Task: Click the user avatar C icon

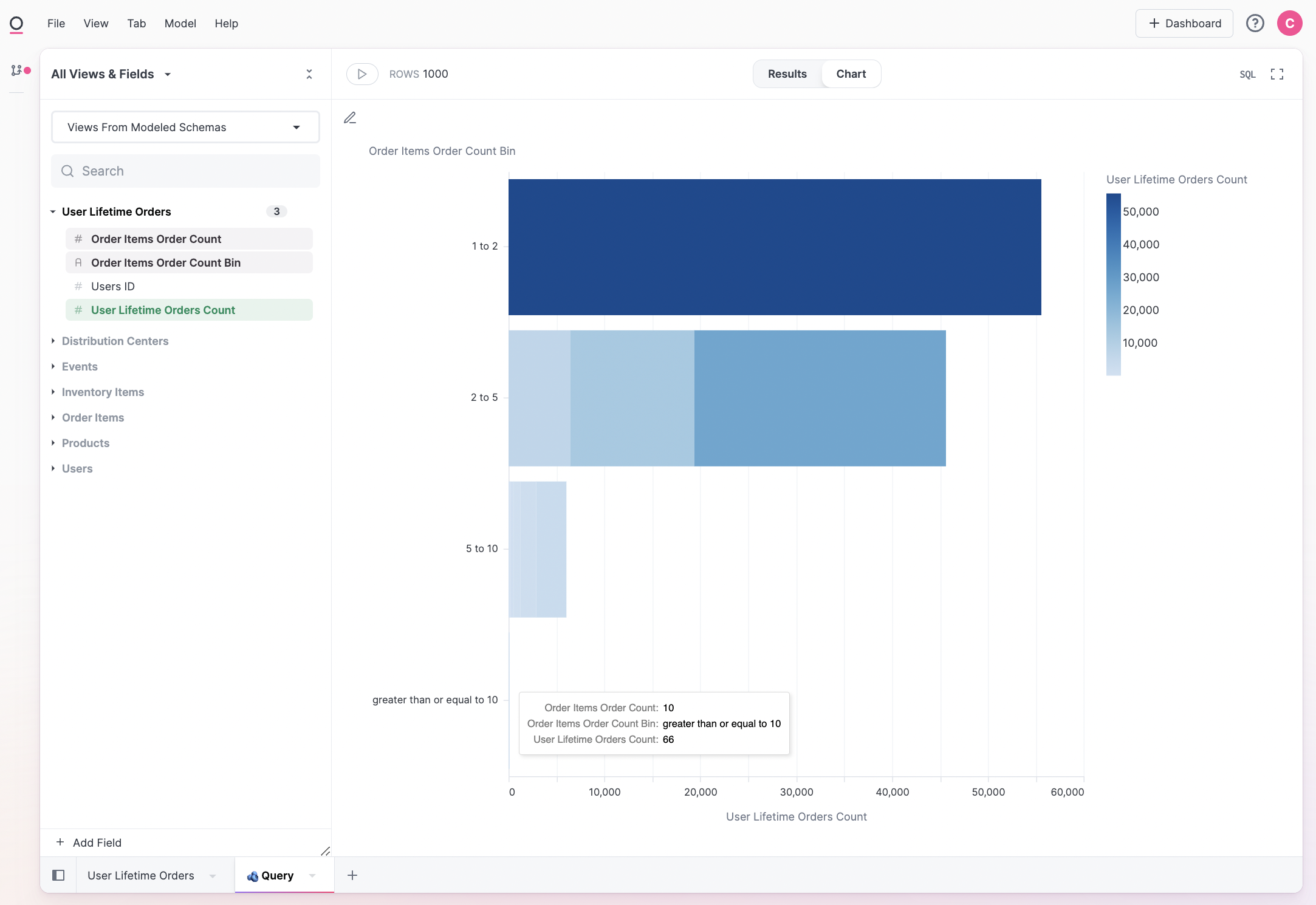Action: tap(1289, 23)
